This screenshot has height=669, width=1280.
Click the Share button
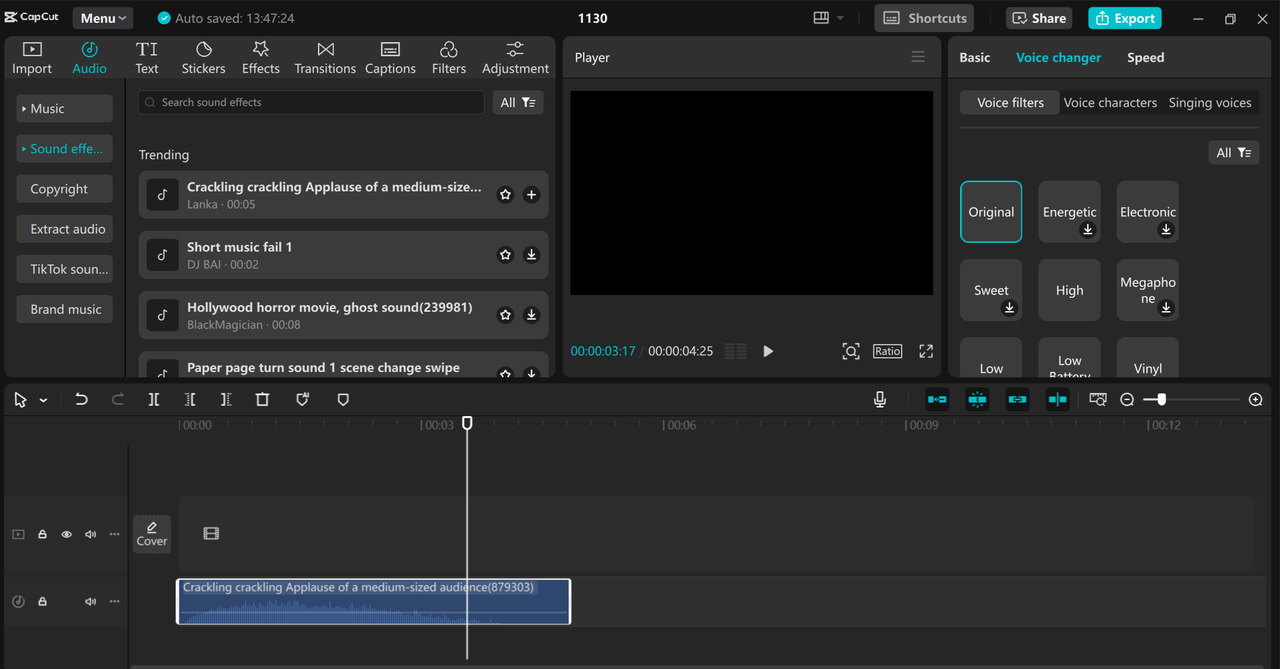[1039, 18]
